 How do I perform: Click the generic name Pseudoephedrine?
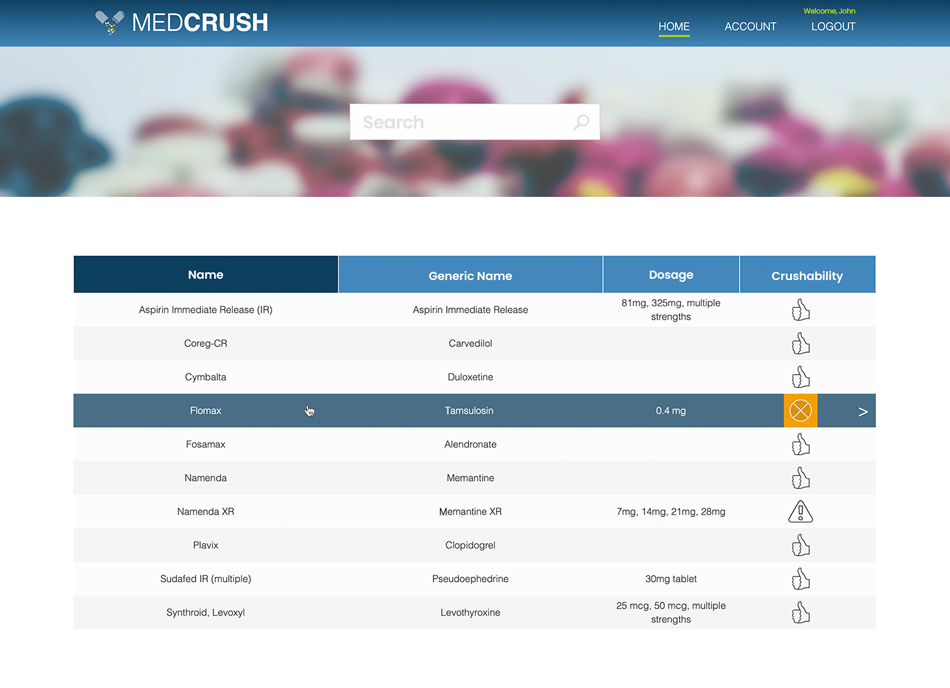click(470, 578)
